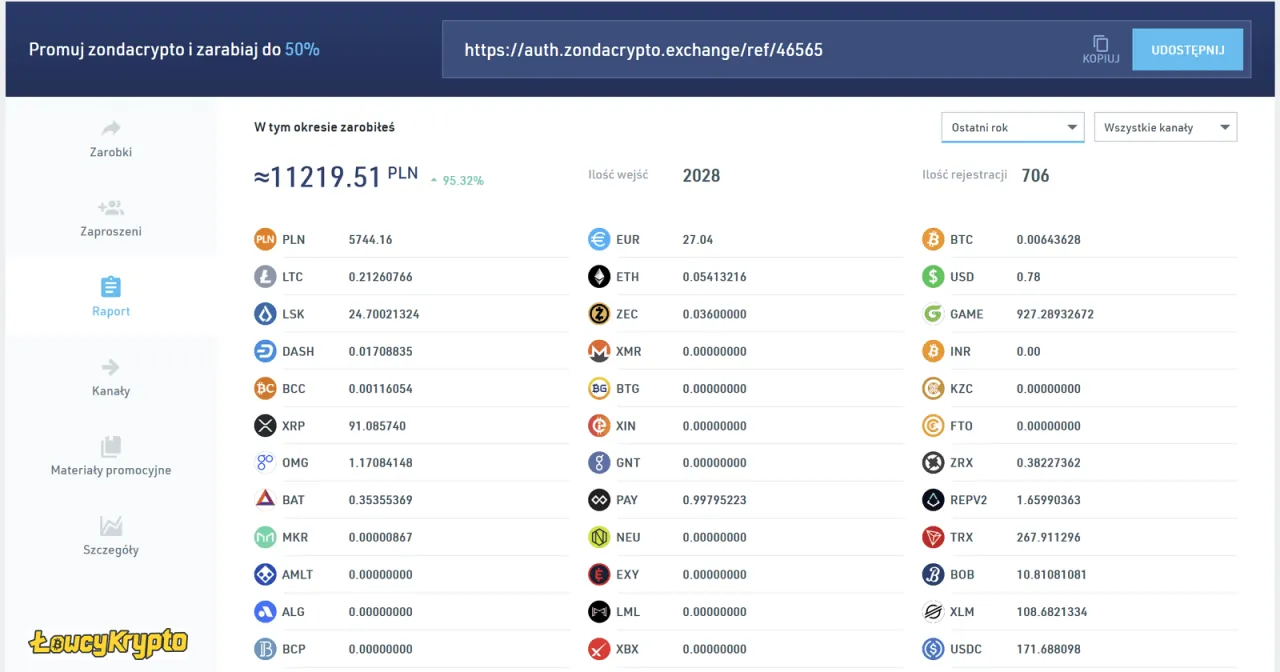Click the BAT coin icon
1280x672 pixels.
point(265,500)
